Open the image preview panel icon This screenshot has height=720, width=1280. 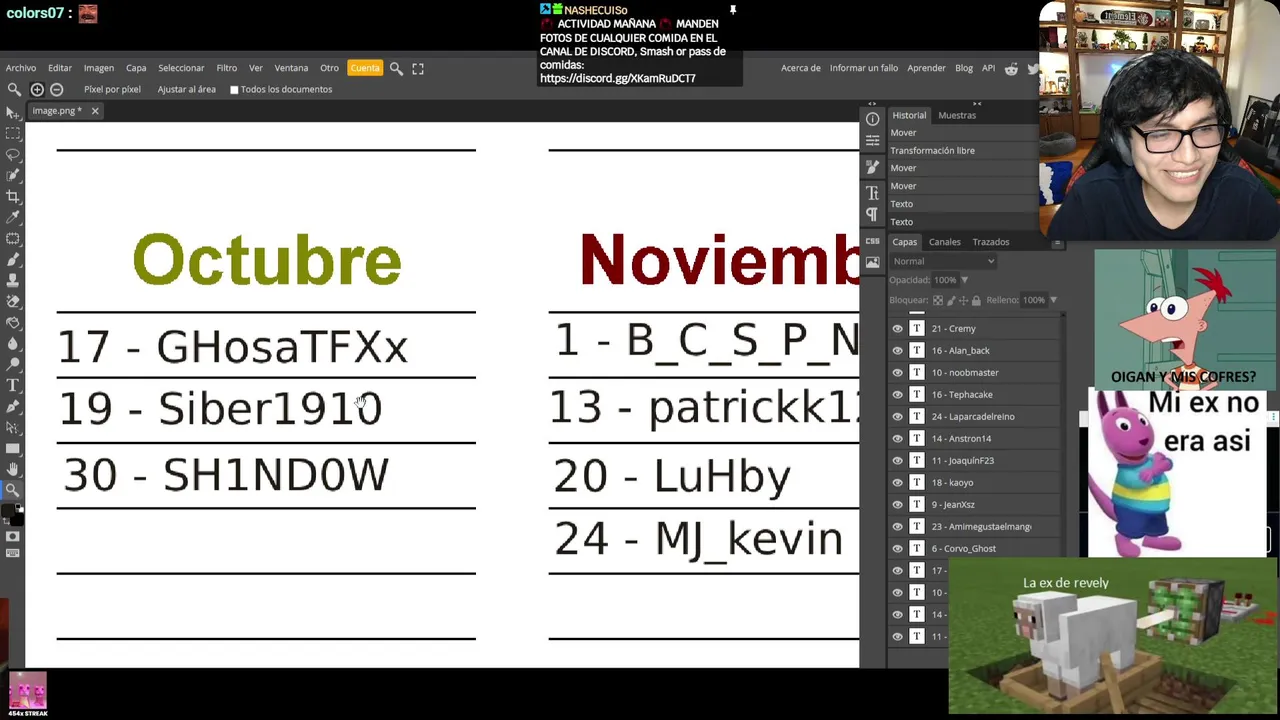[872, 262]
